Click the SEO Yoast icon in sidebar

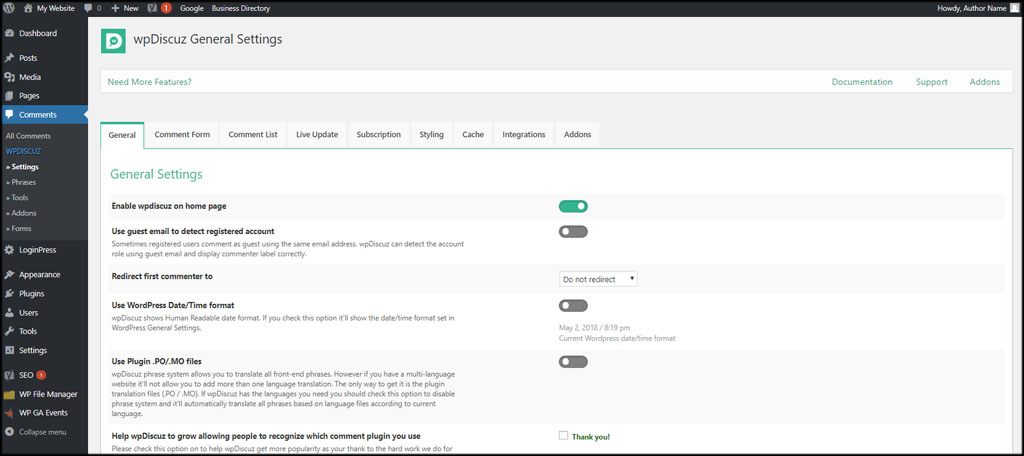pos(9,376)
